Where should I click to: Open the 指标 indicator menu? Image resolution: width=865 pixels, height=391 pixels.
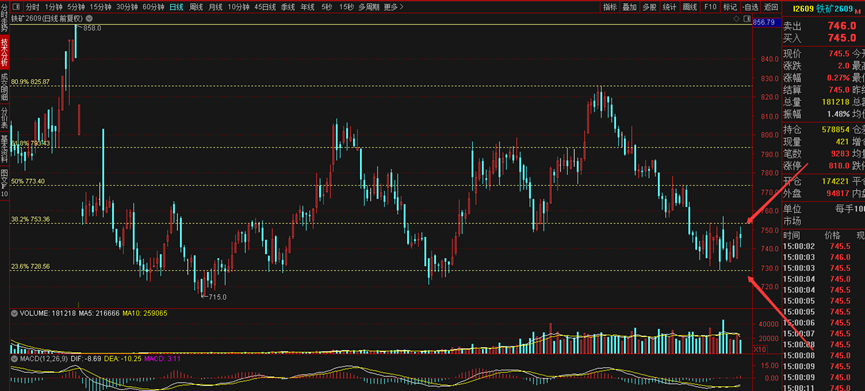click(610, 7)
